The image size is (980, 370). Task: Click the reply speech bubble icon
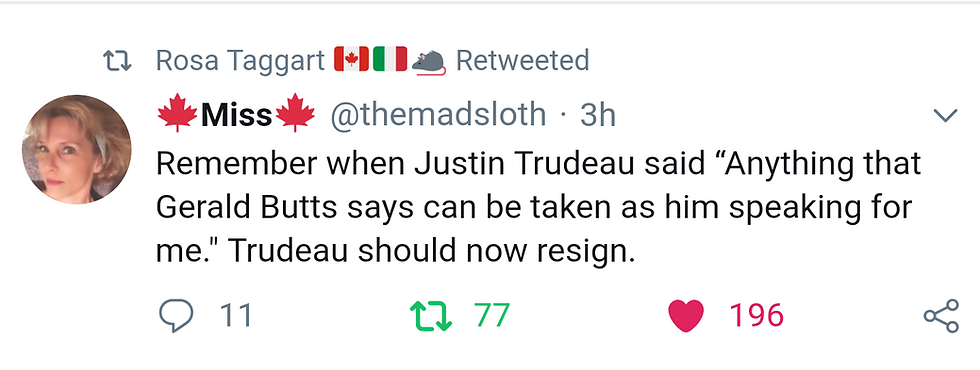point(176,316)
